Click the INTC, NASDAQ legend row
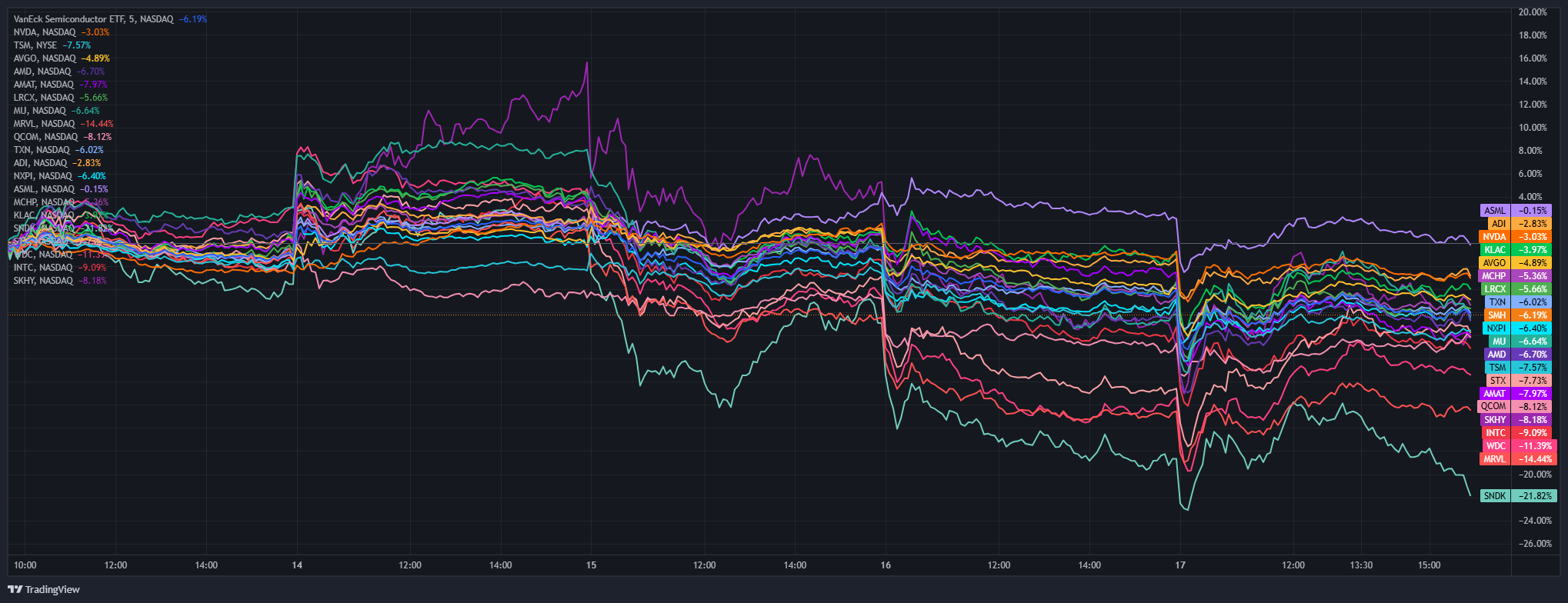Image resolution: width=1568 pixels, height=603 pixels. pyautogui.click(x=59, y=268)
